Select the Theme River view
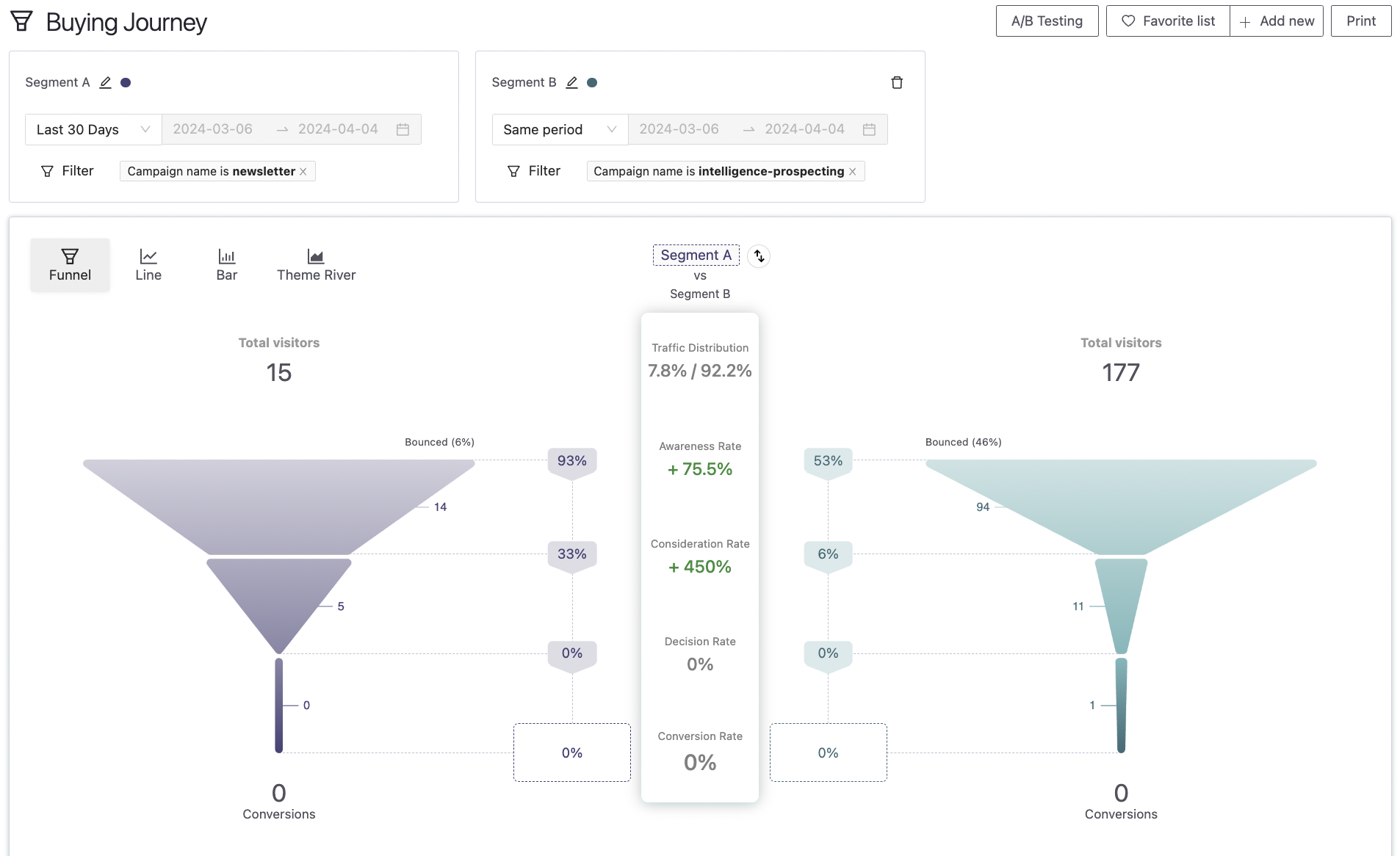 point(316,265)
